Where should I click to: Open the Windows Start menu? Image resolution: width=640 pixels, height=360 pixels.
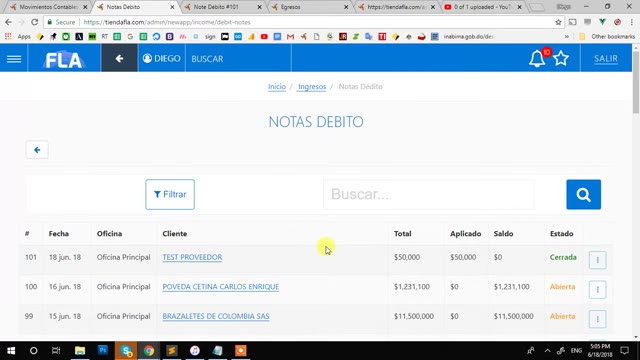[x=11, y=351]
